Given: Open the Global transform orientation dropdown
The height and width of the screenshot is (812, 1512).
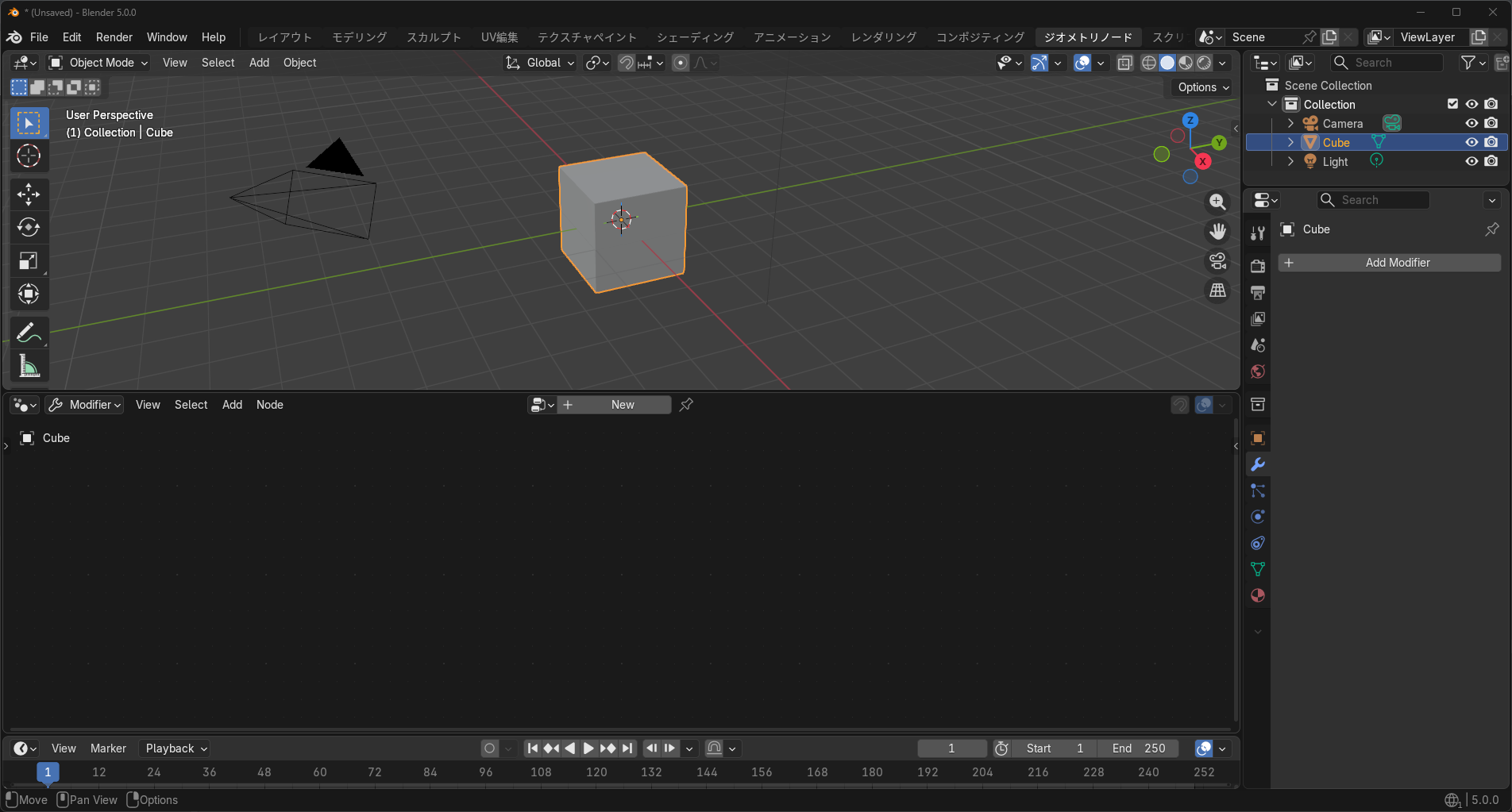Looking at the screenshot, I should click(540, 63).
